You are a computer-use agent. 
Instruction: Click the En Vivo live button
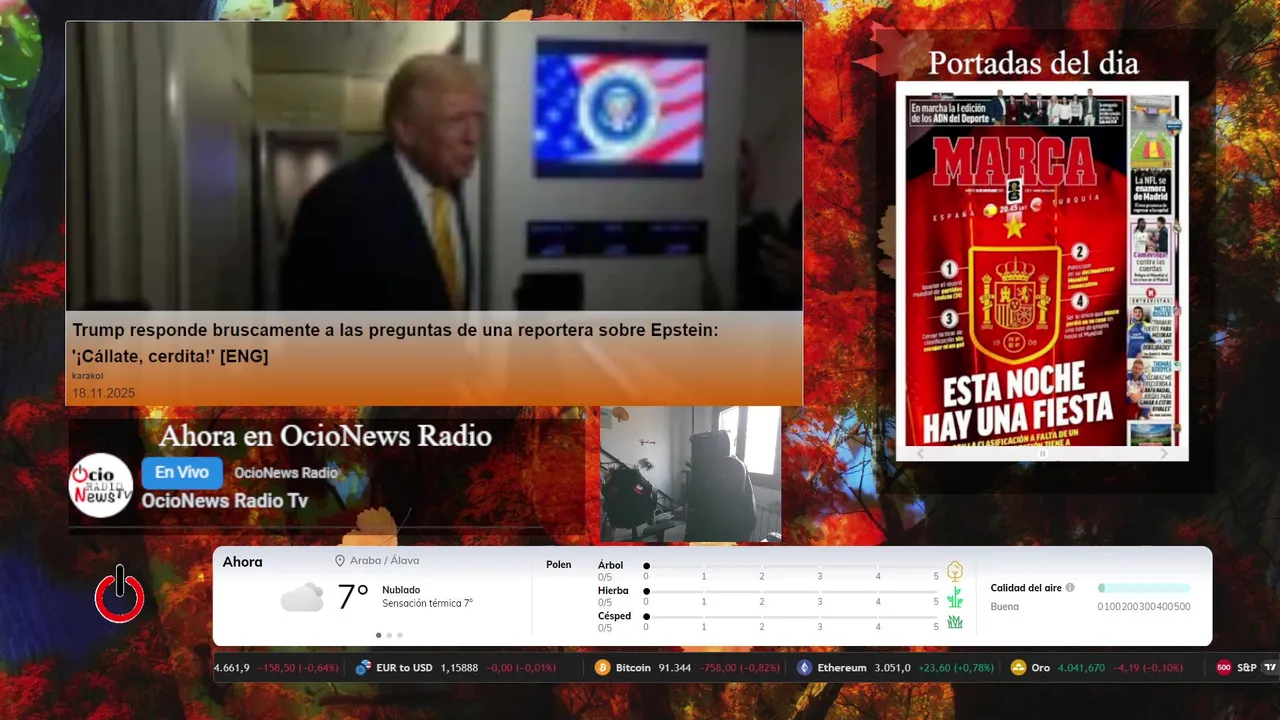[181, 473]
